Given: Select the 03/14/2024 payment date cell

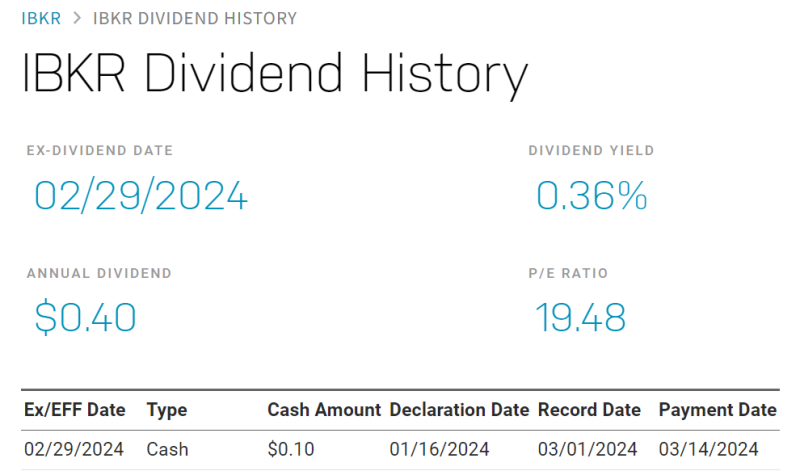Looking at the screenshot, I should 709,450.
